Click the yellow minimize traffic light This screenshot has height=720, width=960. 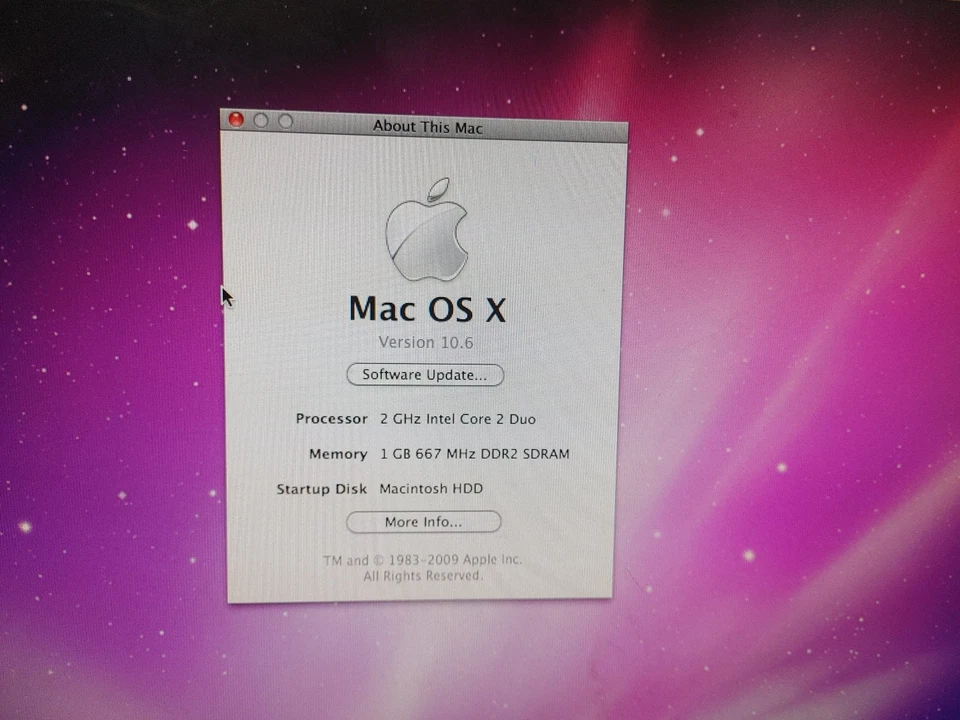(260, 119)
